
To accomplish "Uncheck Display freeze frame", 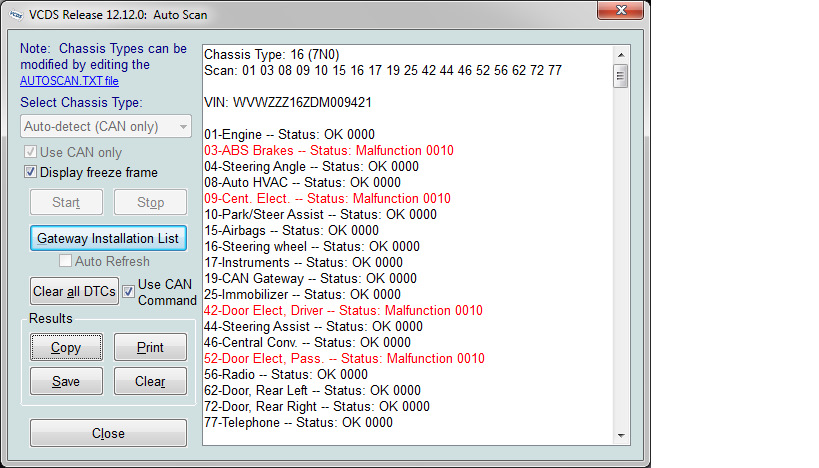I will tap(30, 172).
